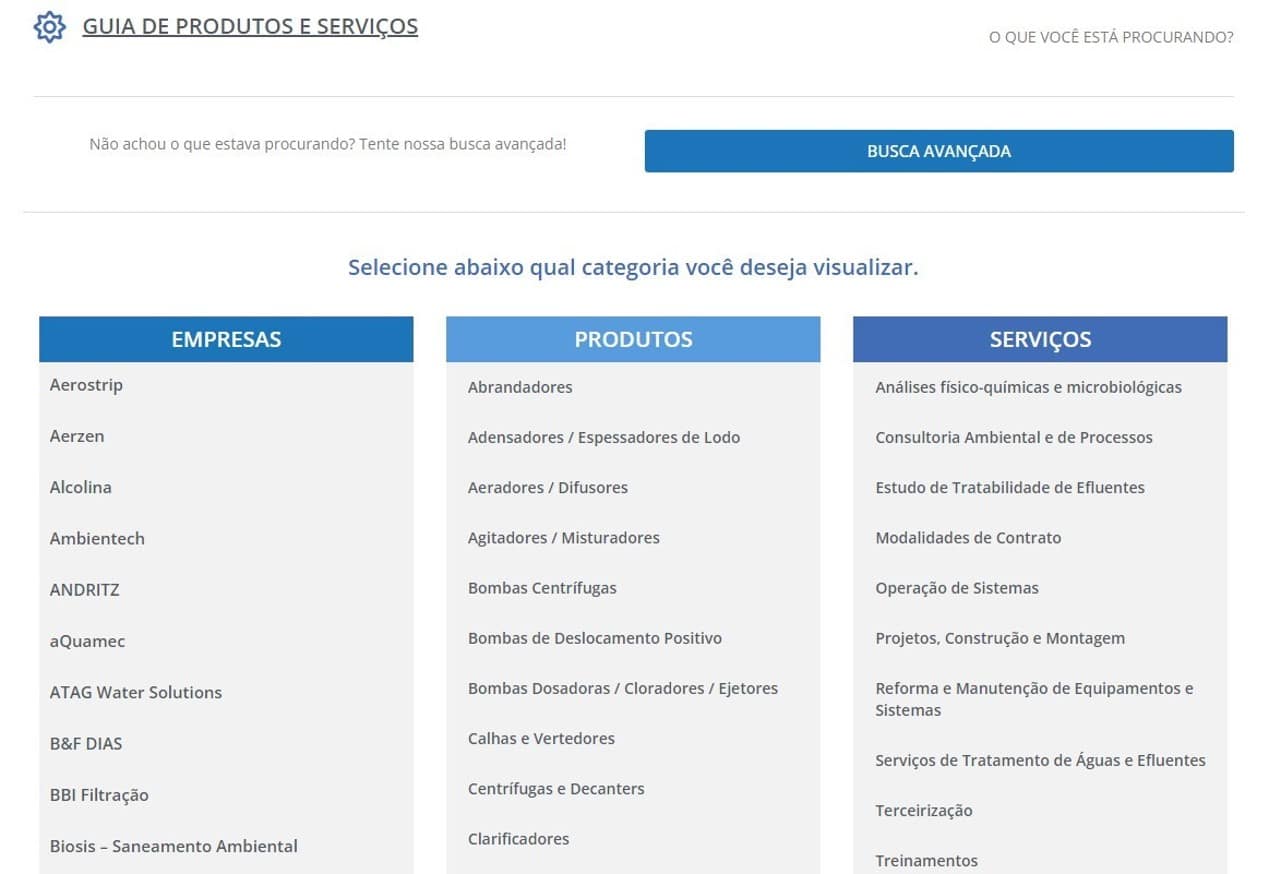Select the Empresas category header
Screen dimensions: 1269x874
pyautogui.click(x=226, y=339)
